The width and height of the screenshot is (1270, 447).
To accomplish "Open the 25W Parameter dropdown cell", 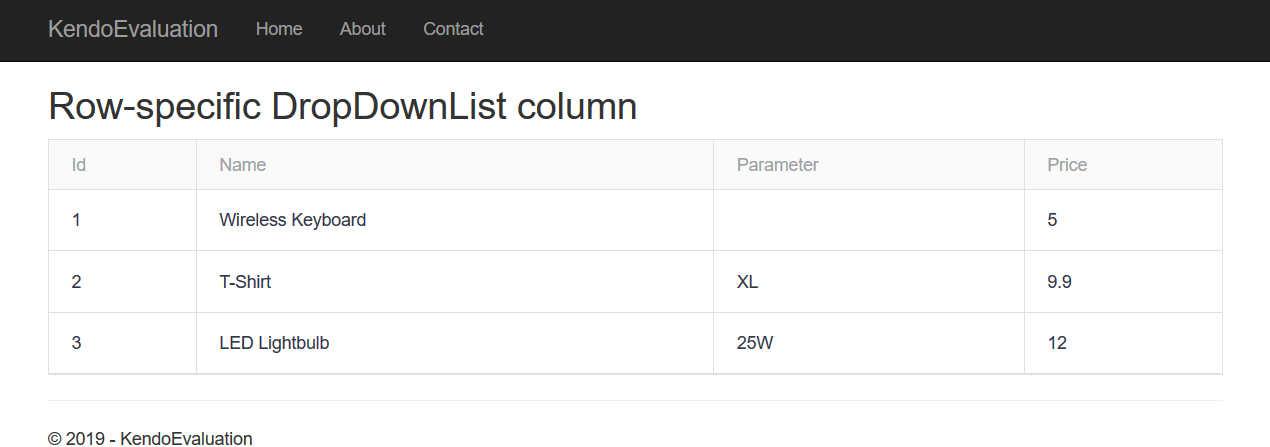I will [868, 343].
